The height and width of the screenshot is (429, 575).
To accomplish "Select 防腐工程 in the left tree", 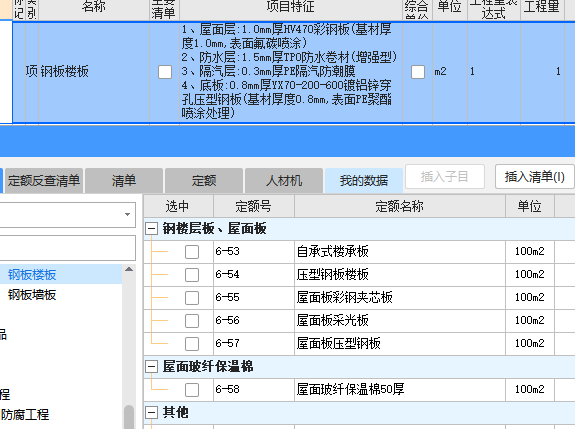I will tap(25, 415).
